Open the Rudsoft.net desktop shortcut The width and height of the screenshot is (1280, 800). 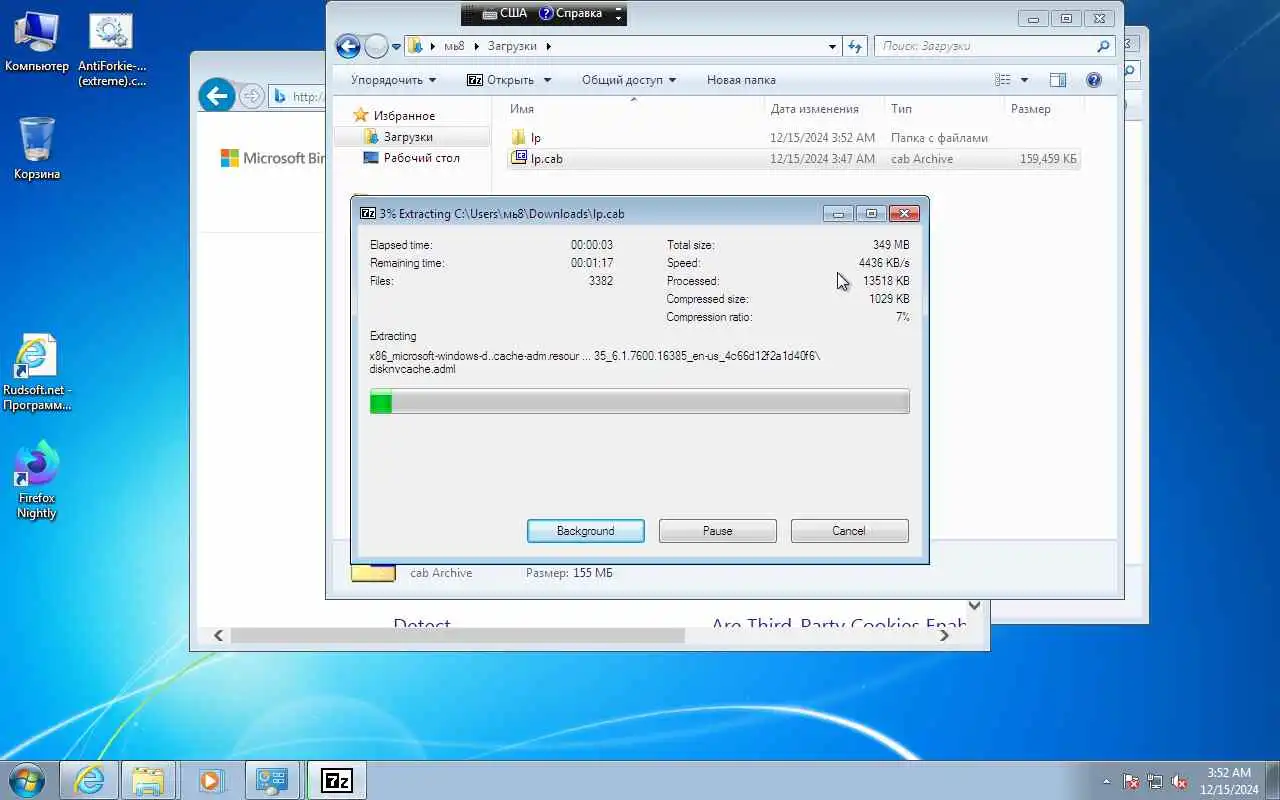click(x=37, y=372)
